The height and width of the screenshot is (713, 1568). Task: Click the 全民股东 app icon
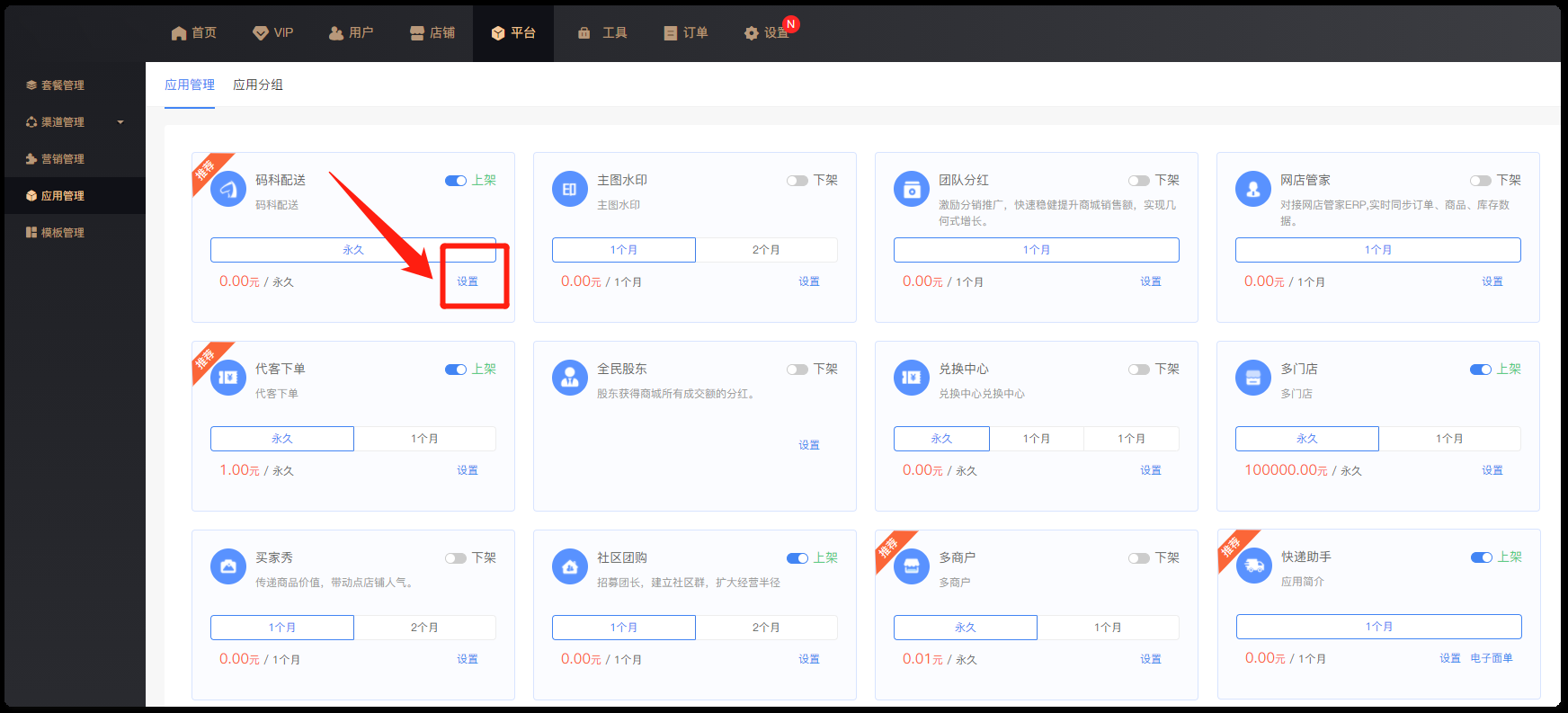tap(569, 378)
